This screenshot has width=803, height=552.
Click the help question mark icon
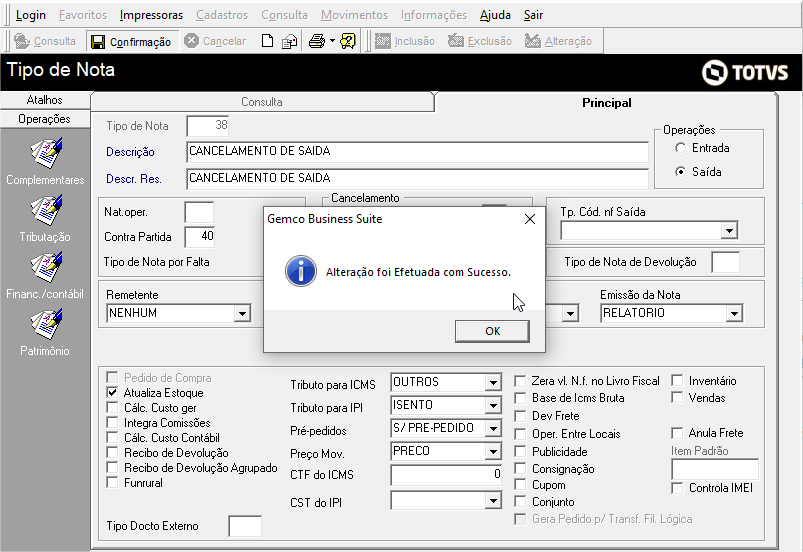[348, 41]
